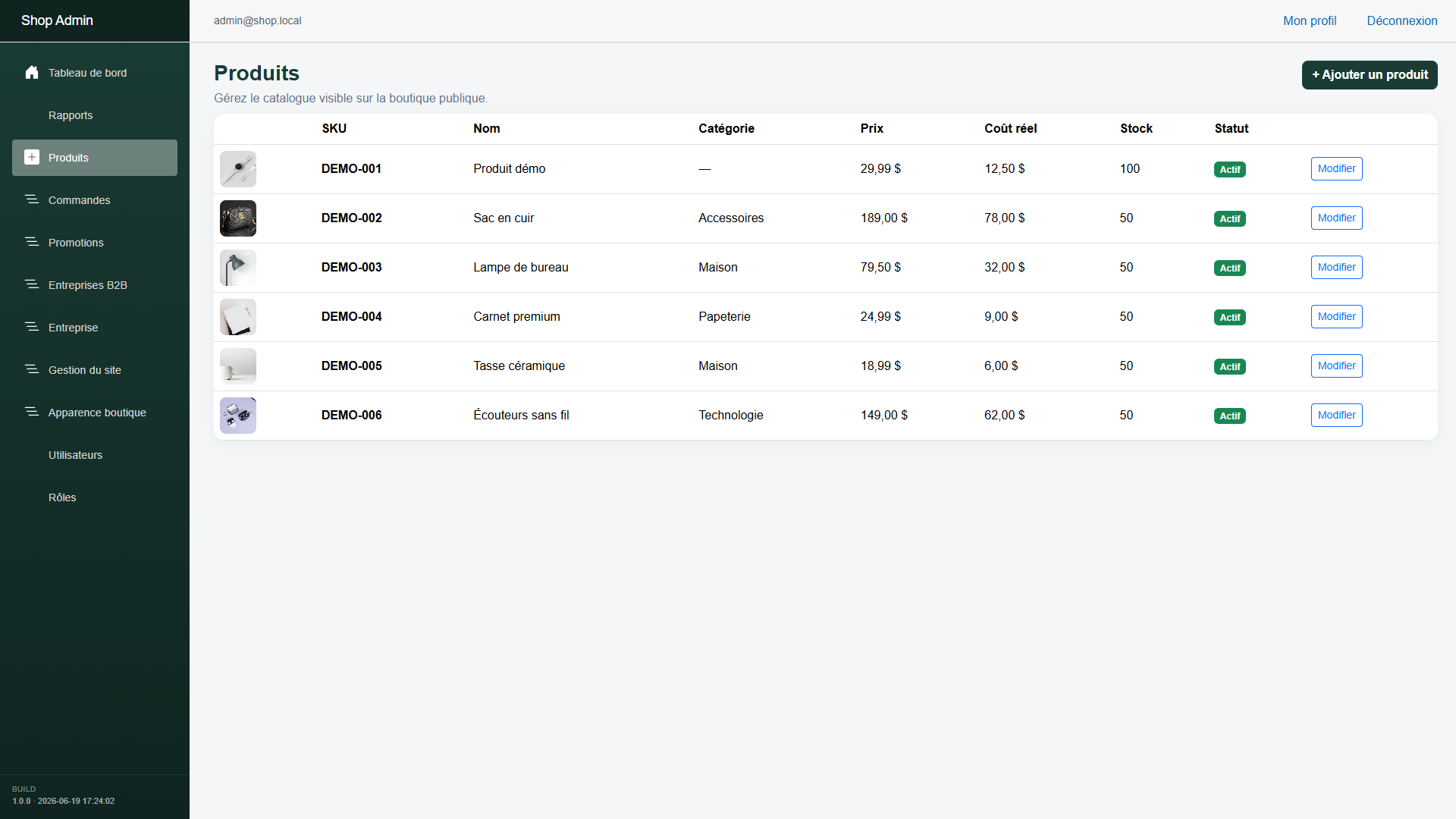Click Ajouter un produit button
This screenshot has width=1456, height=819.
tap(1370, 75)
